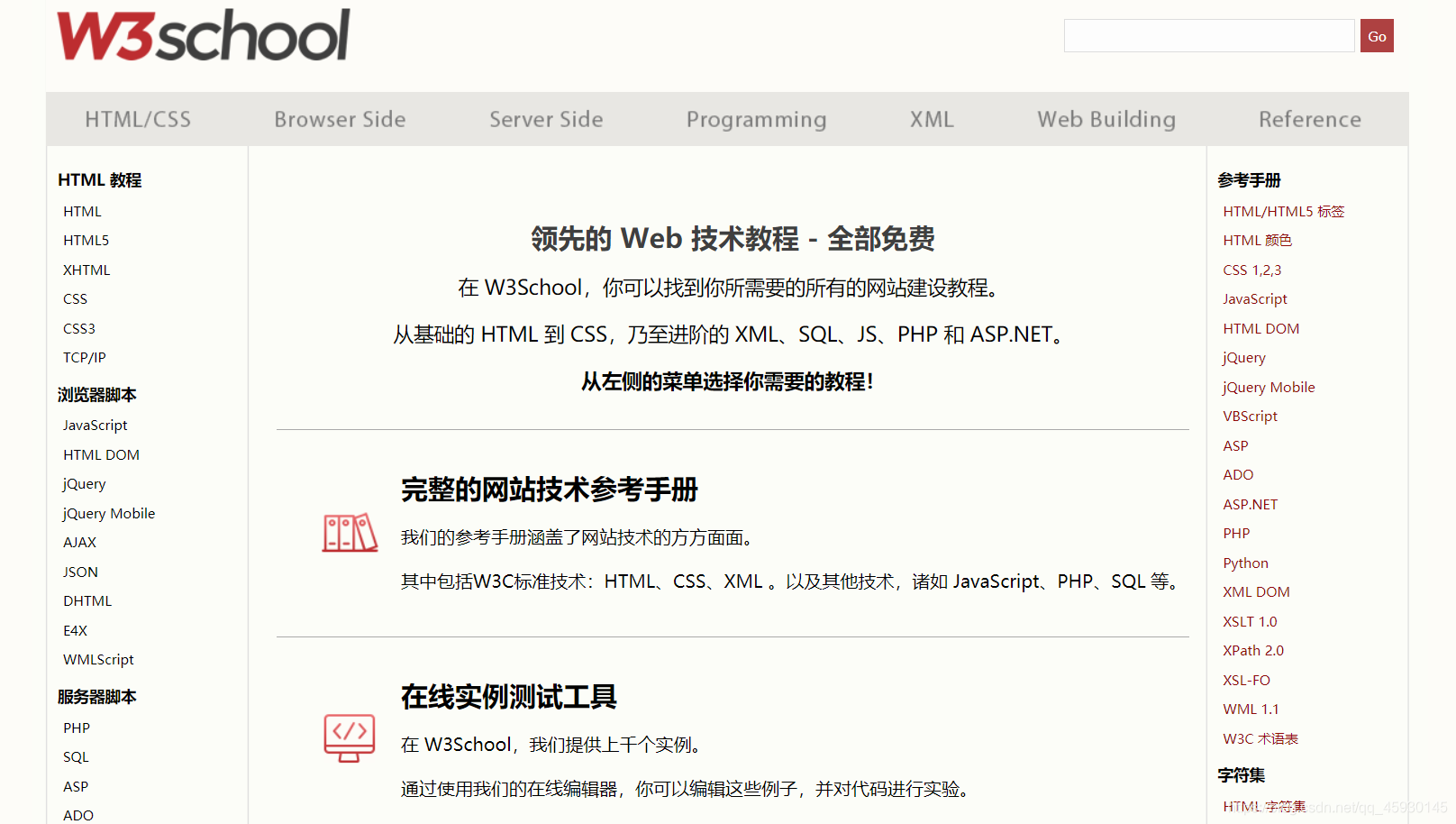The width and height of the screenshot is (1456, 824).
Task: Open CSS3 tutorial link
Action: (79, 328)
